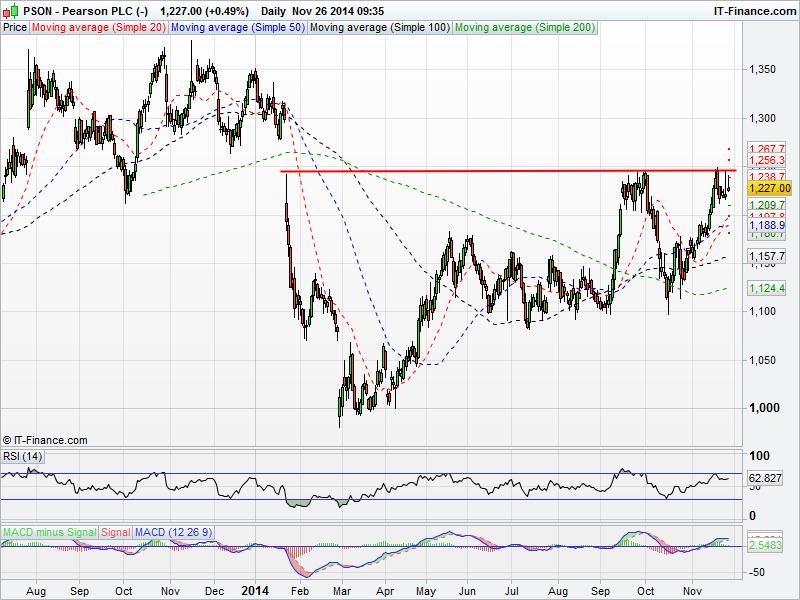Click the RSI (14) indicator label
This screenshot has height=600, width=800.
(x=24, y=456)
